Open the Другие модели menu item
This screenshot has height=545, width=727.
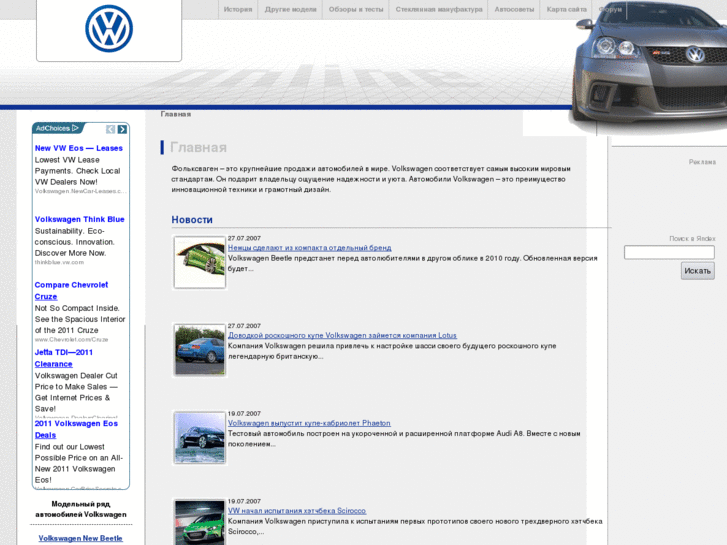pyautogui.click(x=291, y=9)
